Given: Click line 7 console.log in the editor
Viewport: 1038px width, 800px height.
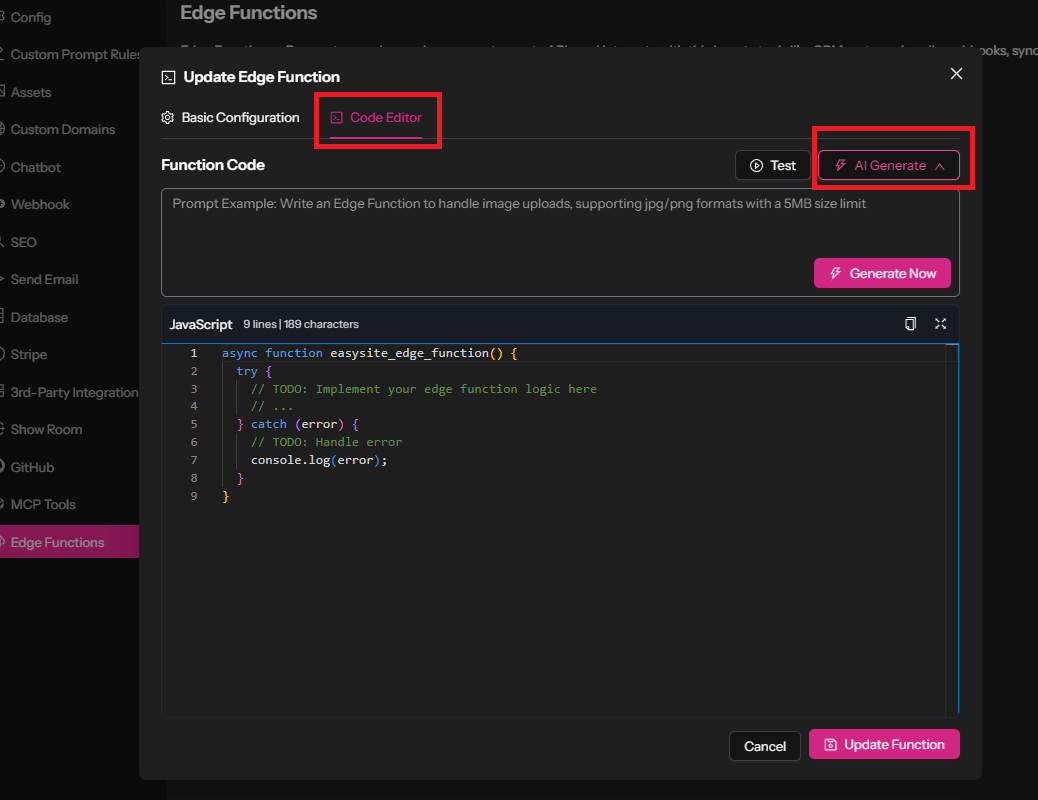Looking at the screenshot, I should point(318,460).
